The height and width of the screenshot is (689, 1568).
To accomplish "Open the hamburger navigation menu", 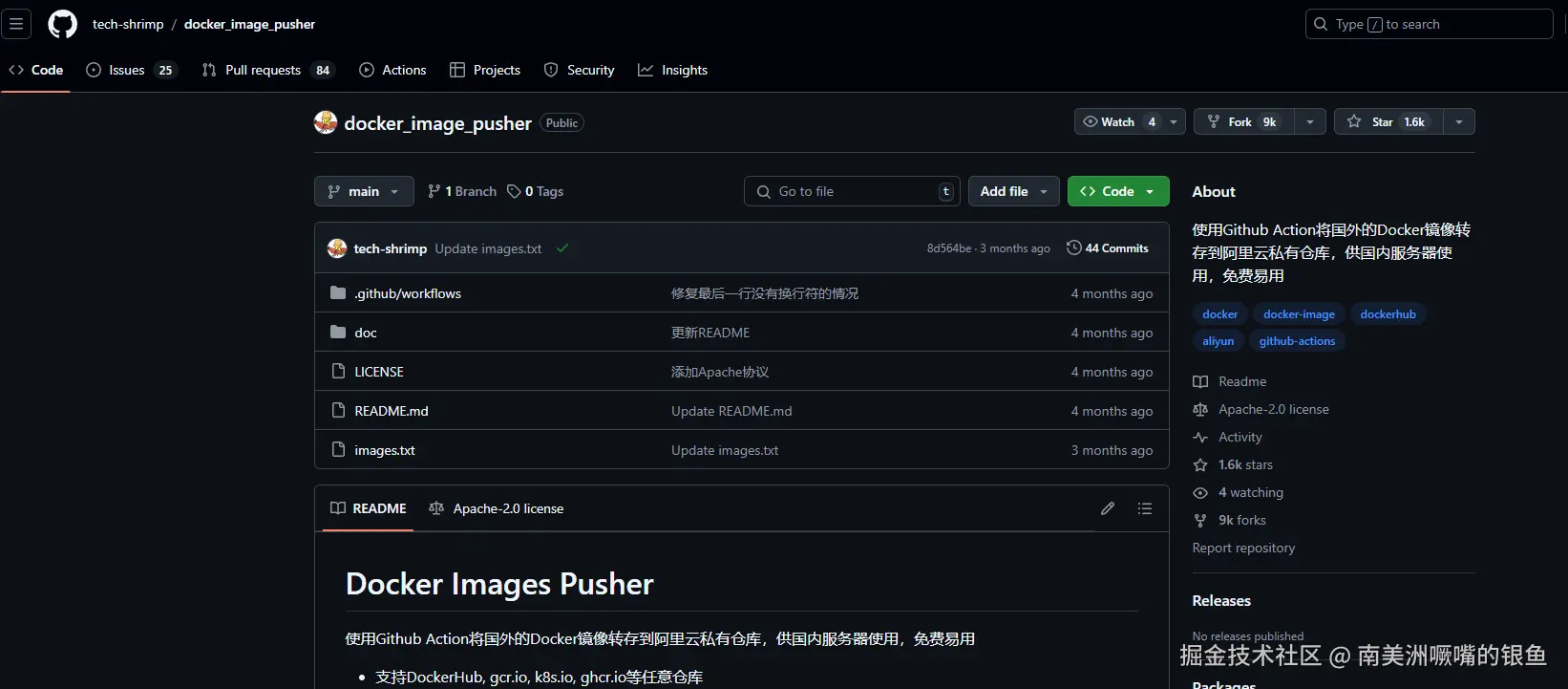I will click(x=16, y=24).
